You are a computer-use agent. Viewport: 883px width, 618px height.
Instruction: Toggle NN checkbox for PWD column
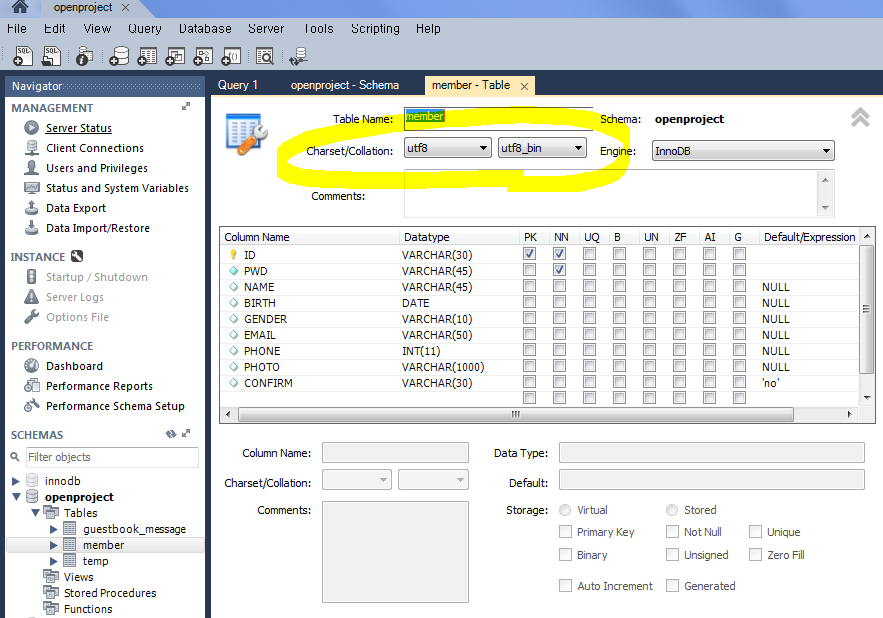point(559,270)
